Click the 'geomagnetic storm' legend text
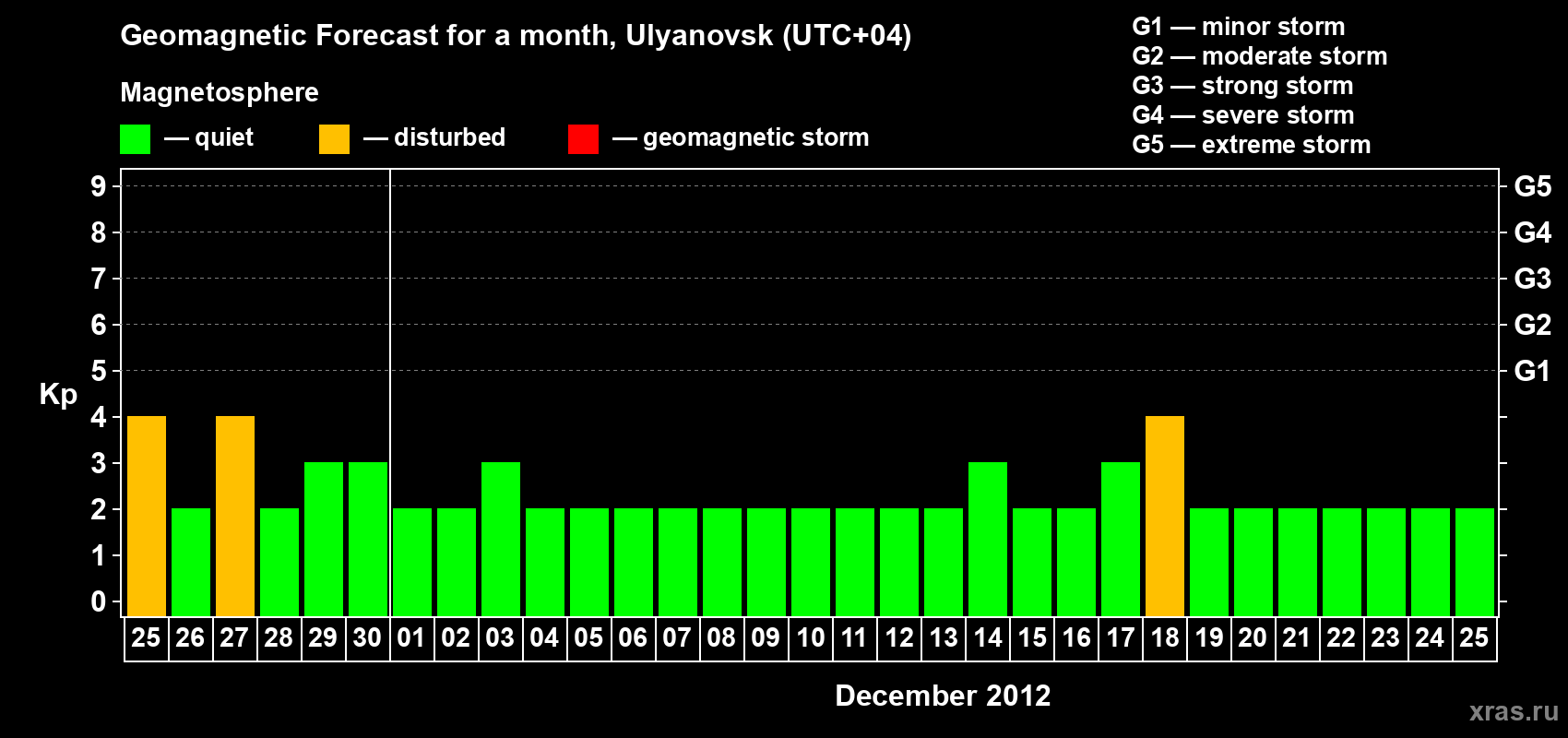The width and height of the screenshot is (1568, 738). [756, 138]
